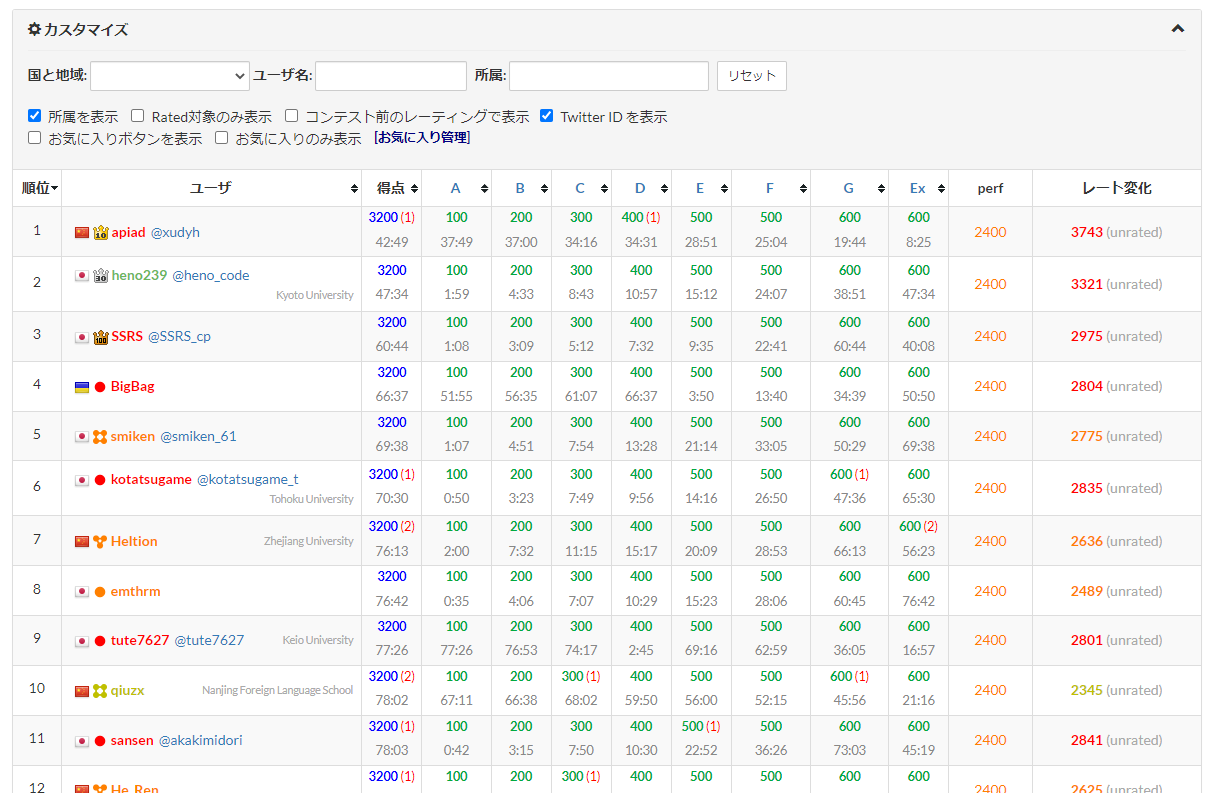Click the crown icon next to heno239
The image size is (1219, 793).
point(100,276)
